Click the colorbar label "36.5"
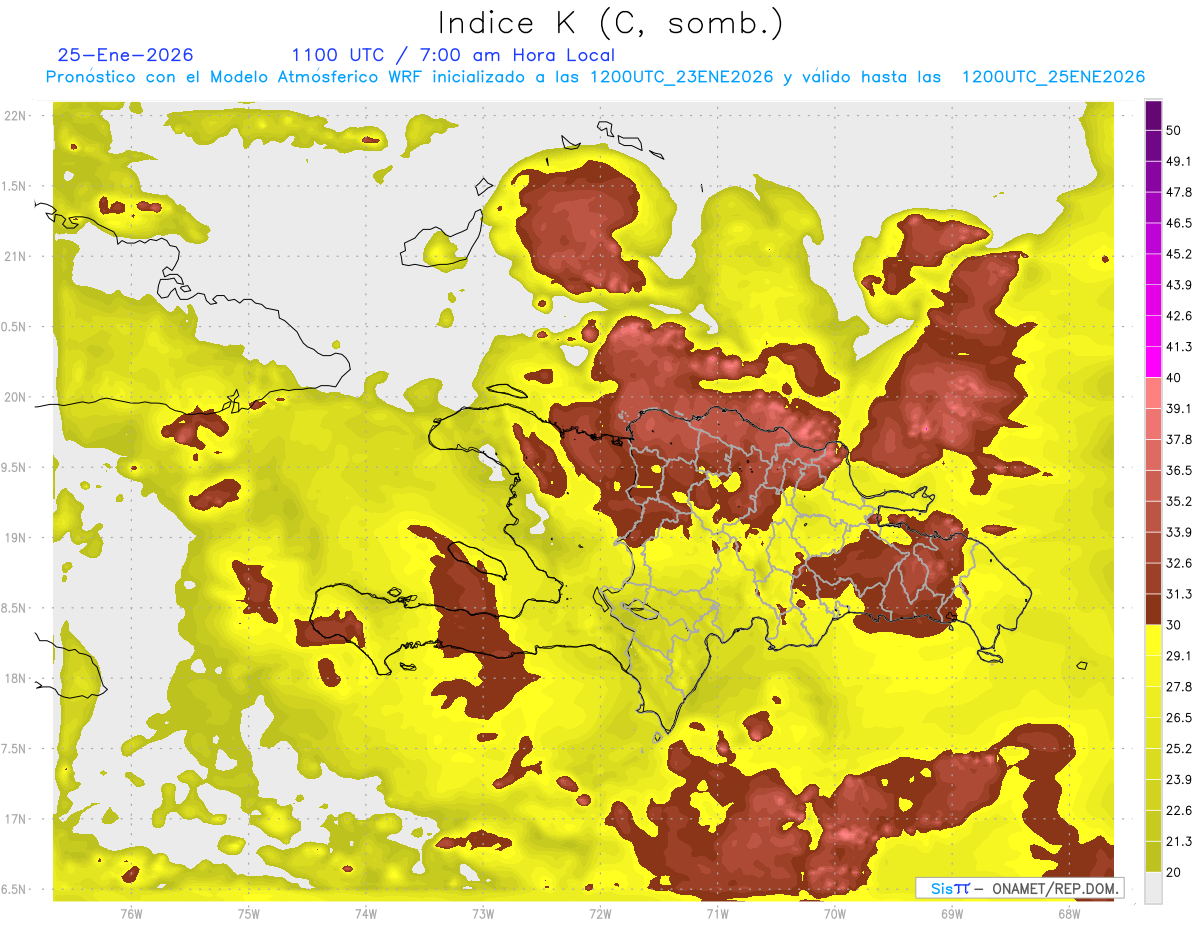This screenshot has height=927, width=1200. (x=1179, y=470)
